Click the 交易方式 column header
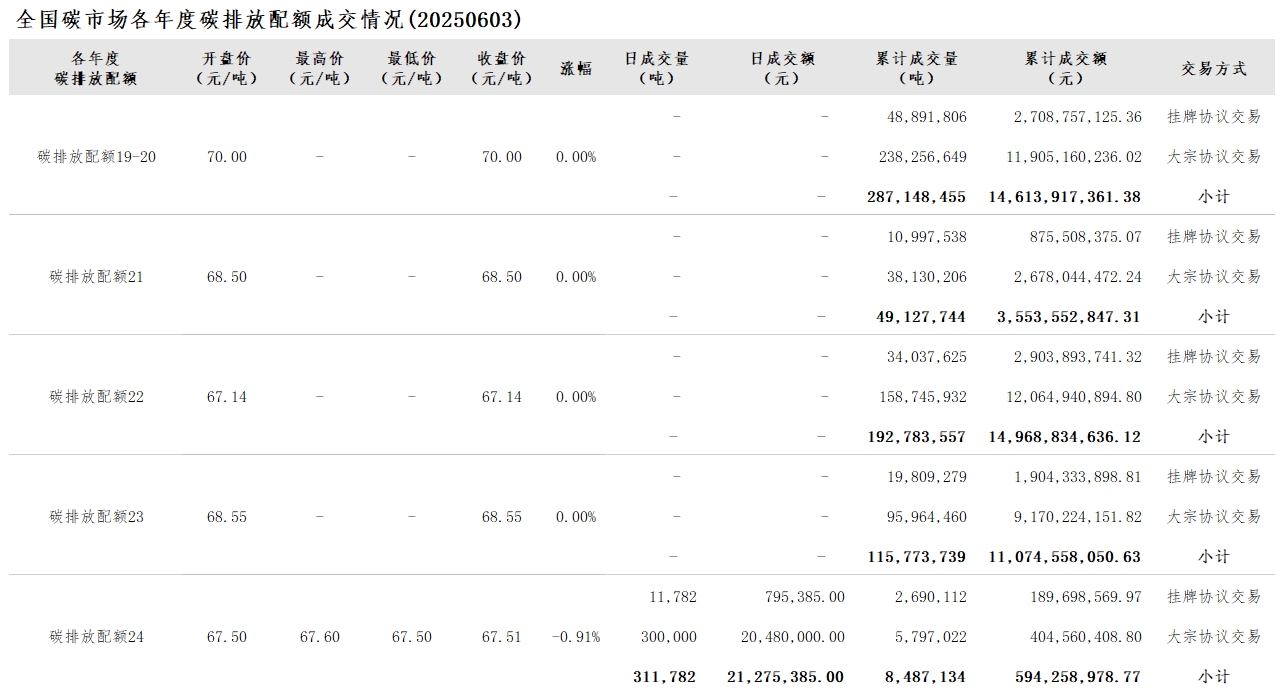1284x694 pixels. click(1214, 68)
